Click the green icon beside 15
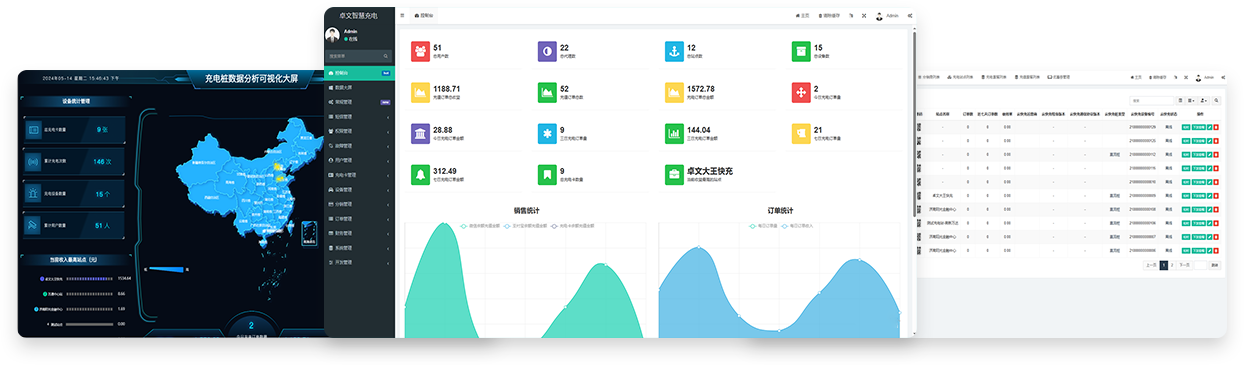The width and height of the screenshot is (1244, 366). click(x=800, y=50)
